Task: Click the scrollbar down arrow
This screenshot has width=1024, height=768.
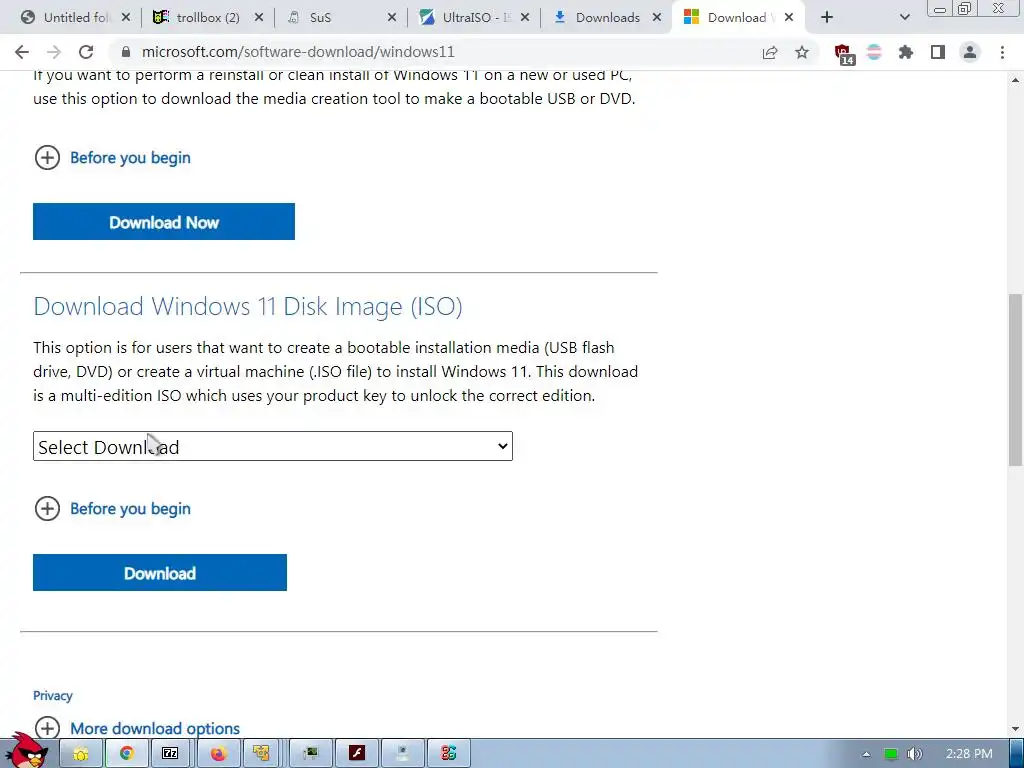Action: point(1015,729)
